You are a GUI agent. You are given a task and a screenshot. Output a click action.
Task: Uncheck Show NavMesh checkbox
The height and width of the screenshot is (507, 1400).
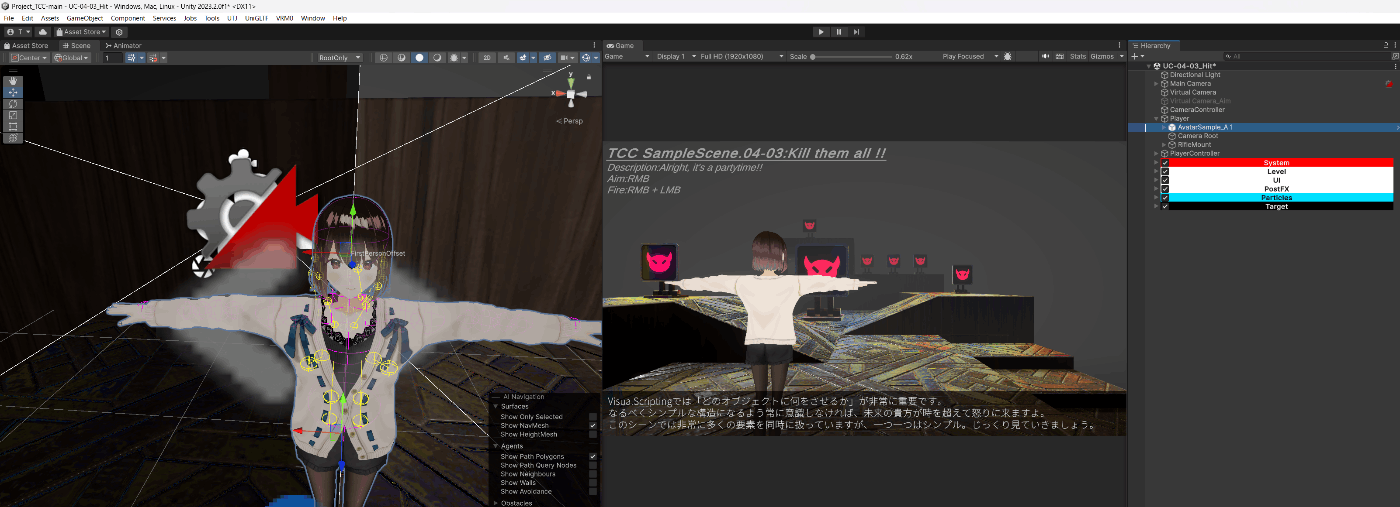coord(593,426)
